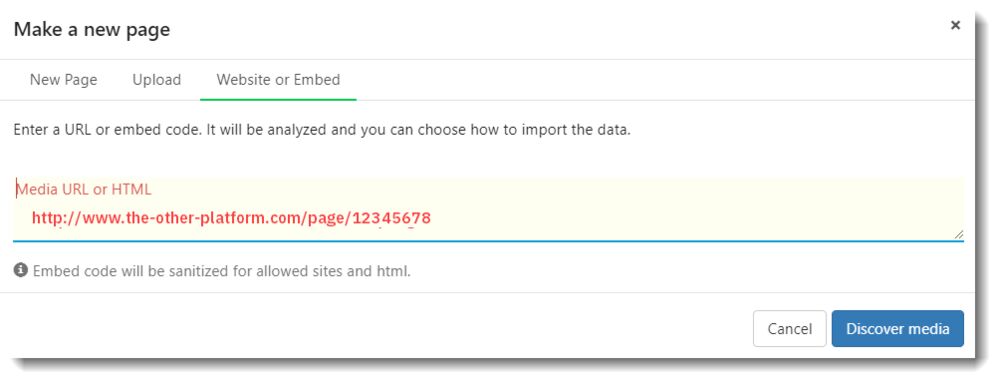This screenshot has width=1000, height=383.
Task: Click the Cancel button
Action: pyautogui.click(x=790, y=329)
